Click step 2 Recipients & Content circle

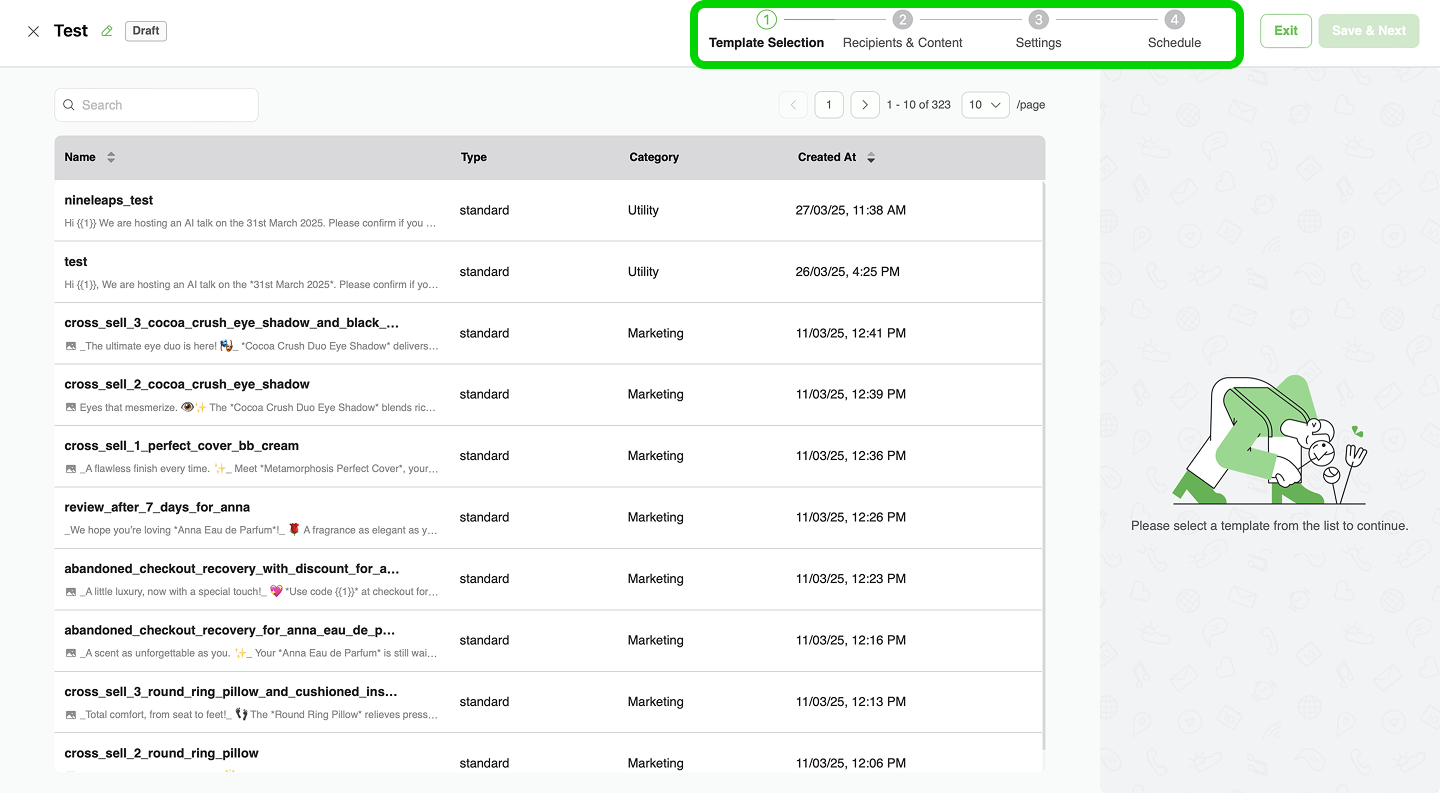[902, 20]
